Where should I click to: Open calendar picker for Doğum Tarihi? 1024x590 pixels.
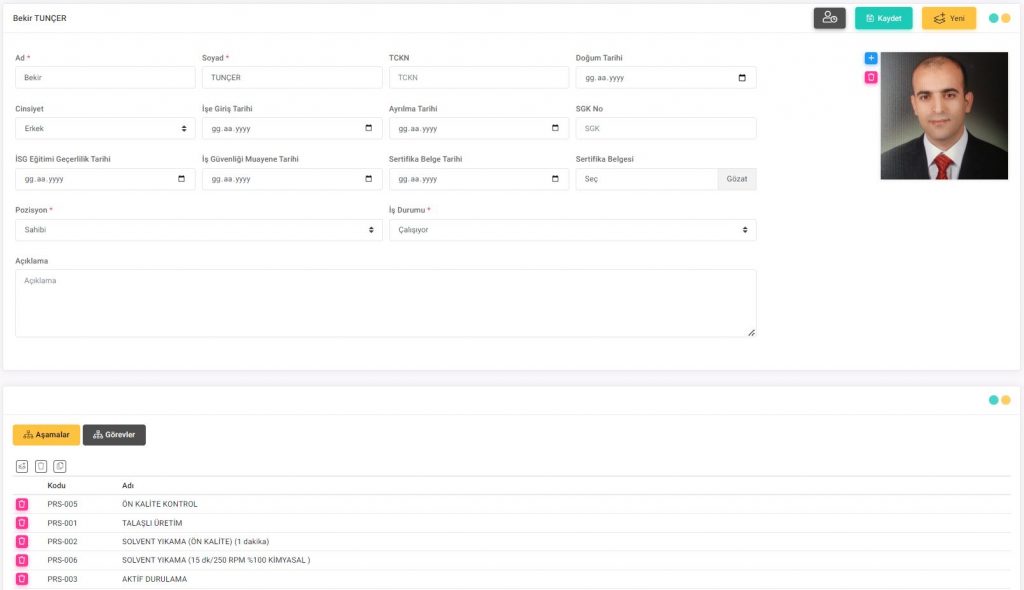[x=741, y=78]
